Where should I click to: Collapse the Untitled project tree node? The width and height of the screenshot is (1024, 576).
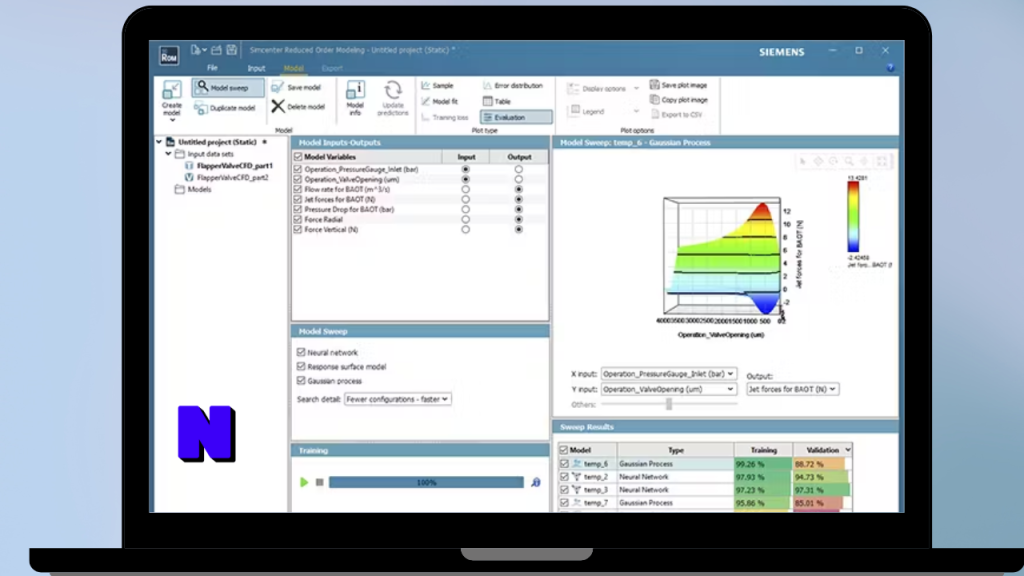[x=159, y=142]
